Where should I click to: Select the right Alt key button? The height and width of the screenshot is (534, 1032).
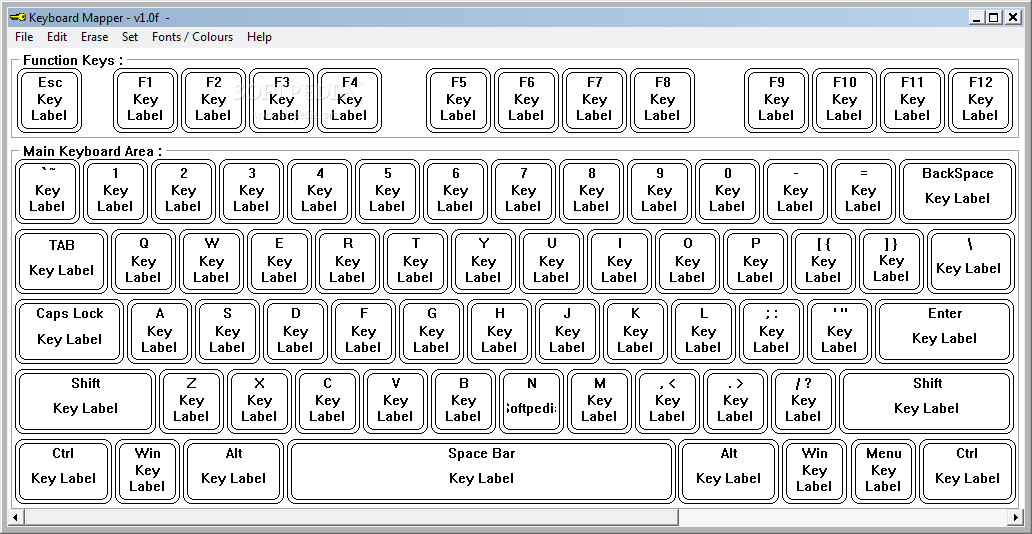click(729, 471)
